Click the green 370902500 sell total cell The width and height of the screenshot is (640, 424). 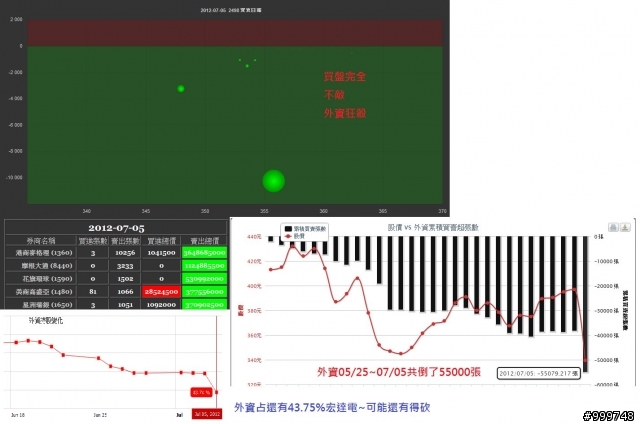pyautogui.click(x=204, y=304)
